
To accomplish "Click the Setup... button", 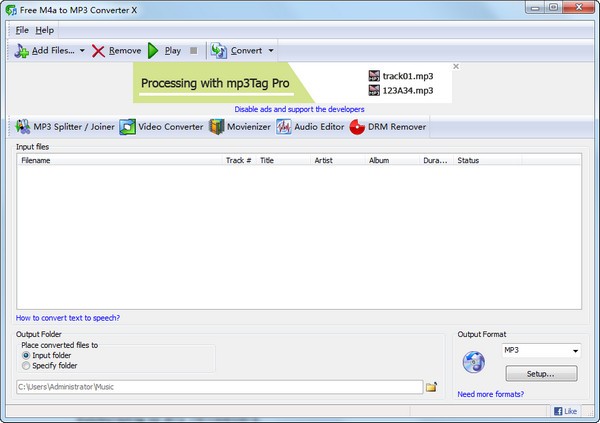I will point(541,373).
